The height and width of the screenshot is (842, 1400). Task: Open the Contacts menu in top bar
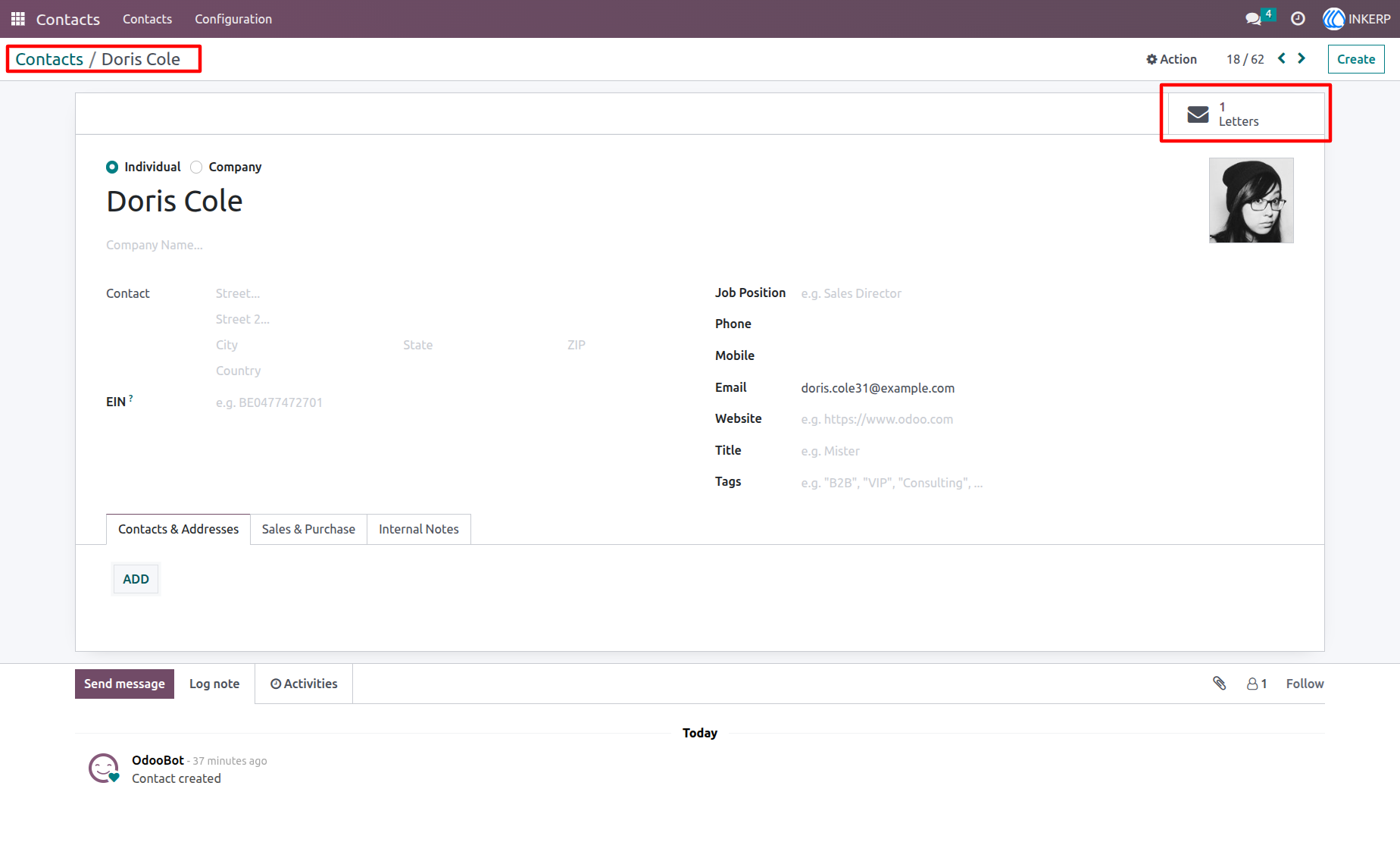point(147,19)
